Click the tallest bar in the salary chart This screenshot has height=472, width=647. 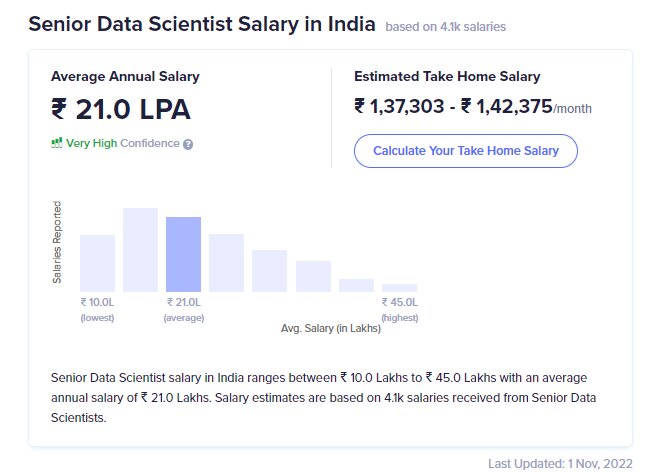click(x=140, y=249)
